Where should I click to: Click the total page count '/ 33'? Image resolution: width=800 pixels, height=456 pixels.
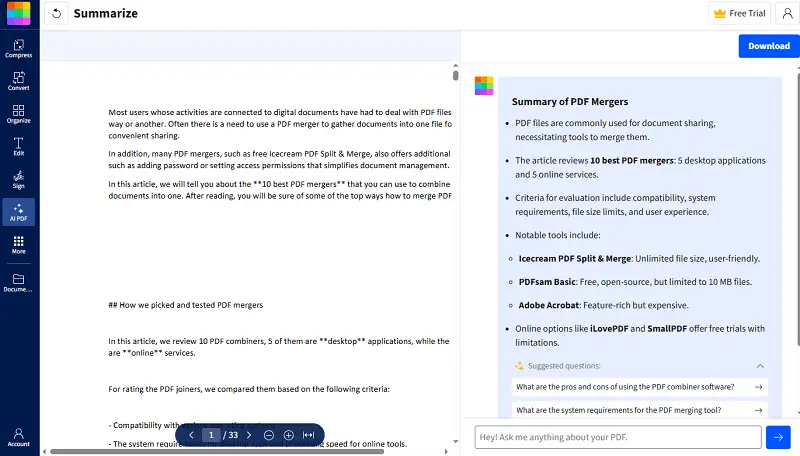click(x=231, y=435)
